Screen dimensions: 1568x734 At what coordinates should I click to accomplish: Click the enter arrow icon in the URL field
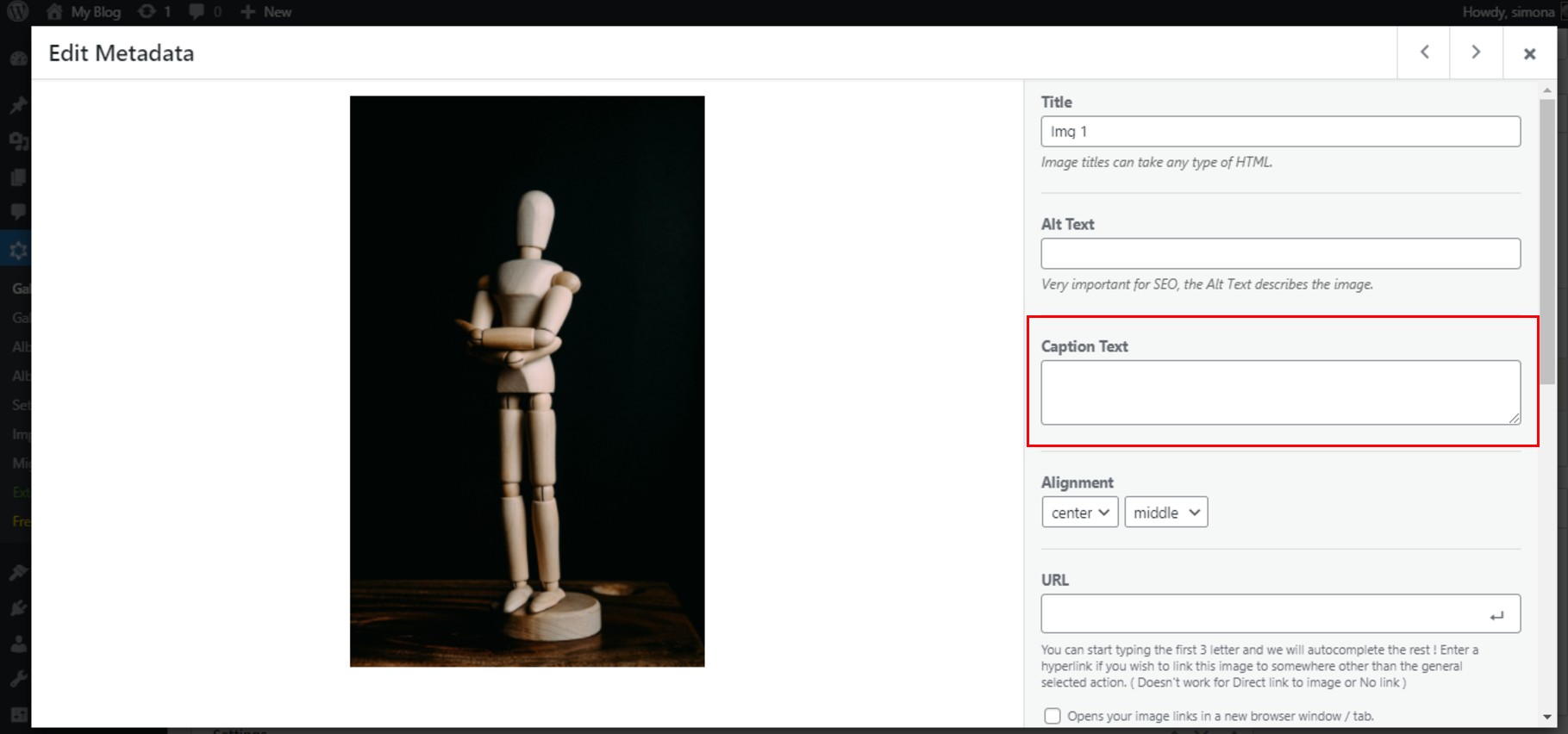pyautogui.click(x=1496, y=615)
